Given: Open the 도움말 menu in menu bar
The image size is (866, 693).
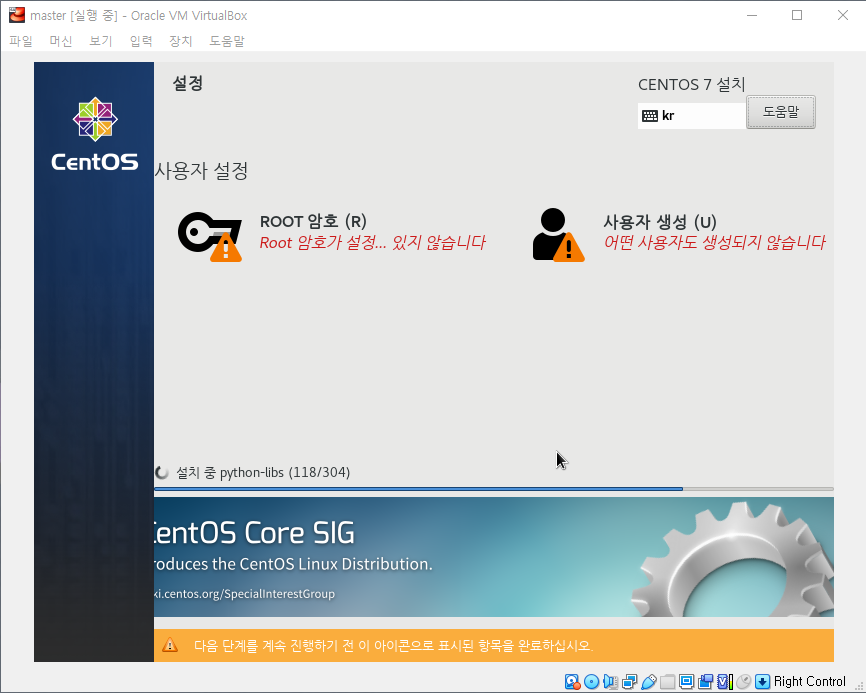Looking at the screenshot, I should coord(226,41).
